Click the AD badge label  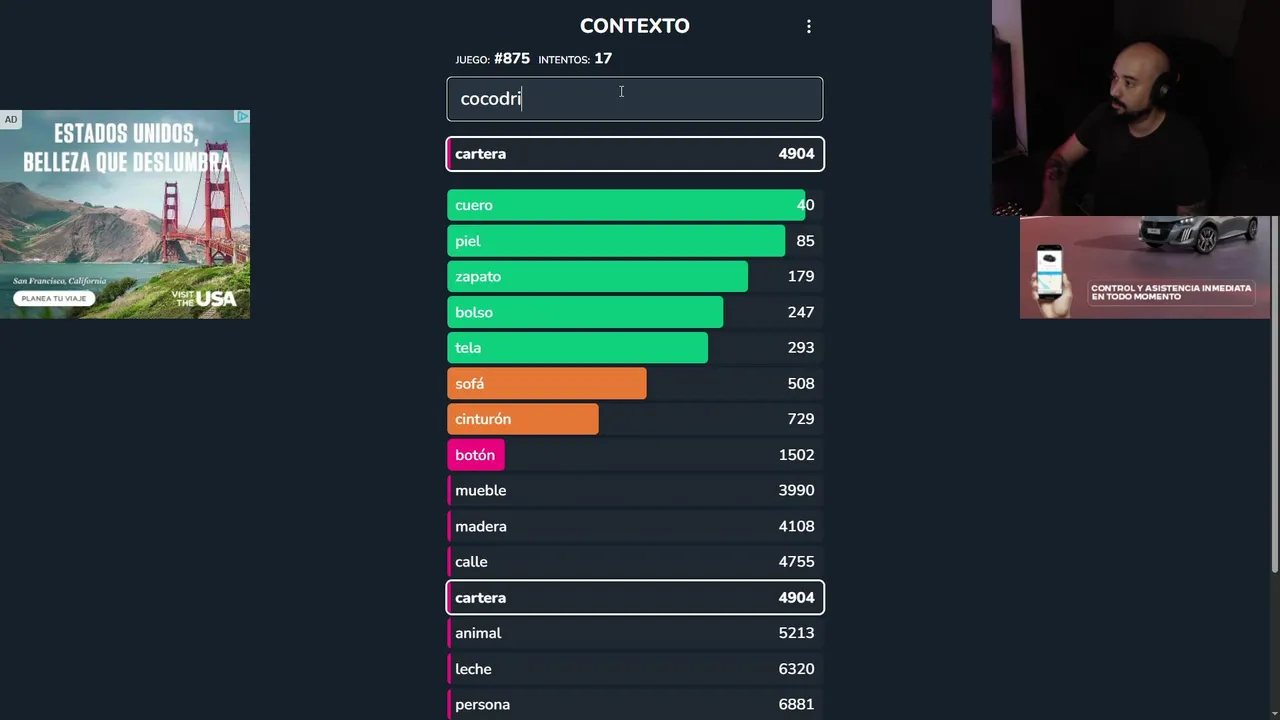(11, 120)
